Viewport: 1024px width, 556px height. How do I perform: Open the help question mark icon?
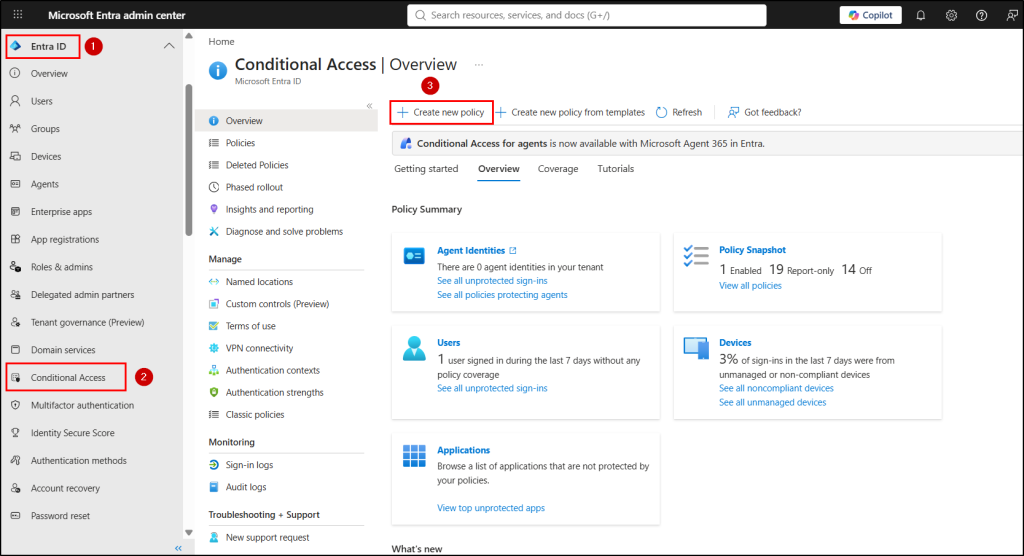[981, 15]
